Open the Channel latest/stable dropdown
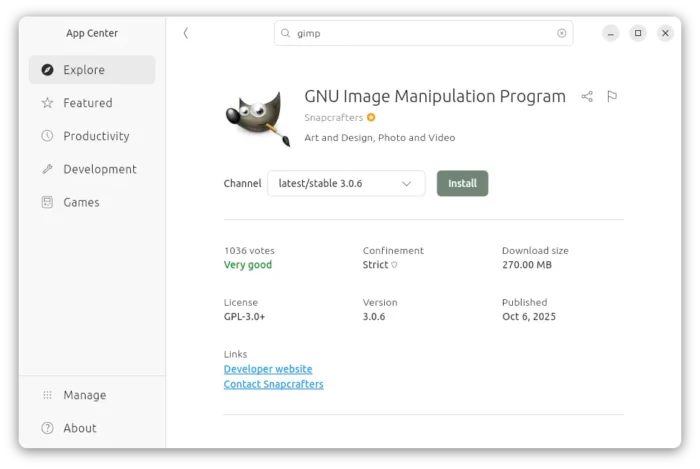Image resolution: width=700 pixels, height=469 pixels. [346, 184]
